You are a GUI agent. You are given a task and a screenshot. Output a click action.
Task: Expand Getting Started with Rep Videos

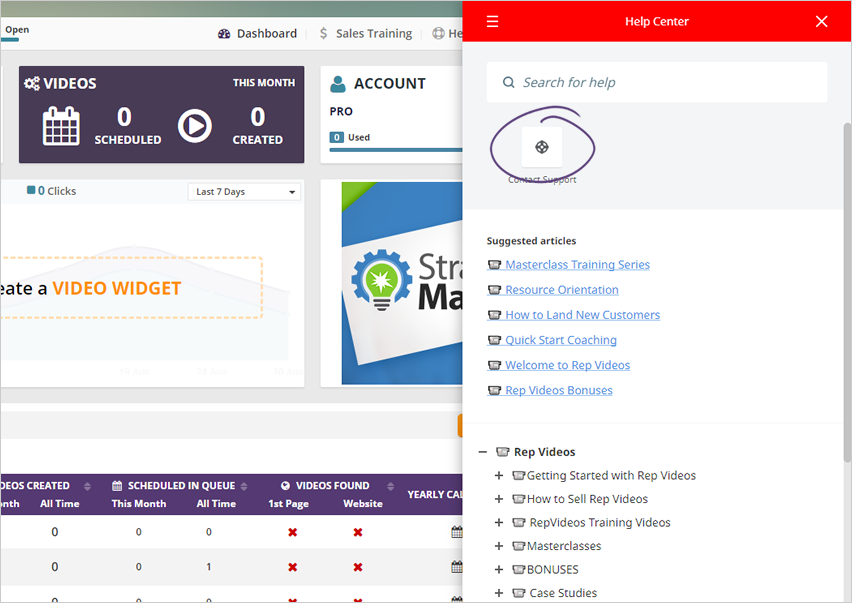tap(499, 476)
